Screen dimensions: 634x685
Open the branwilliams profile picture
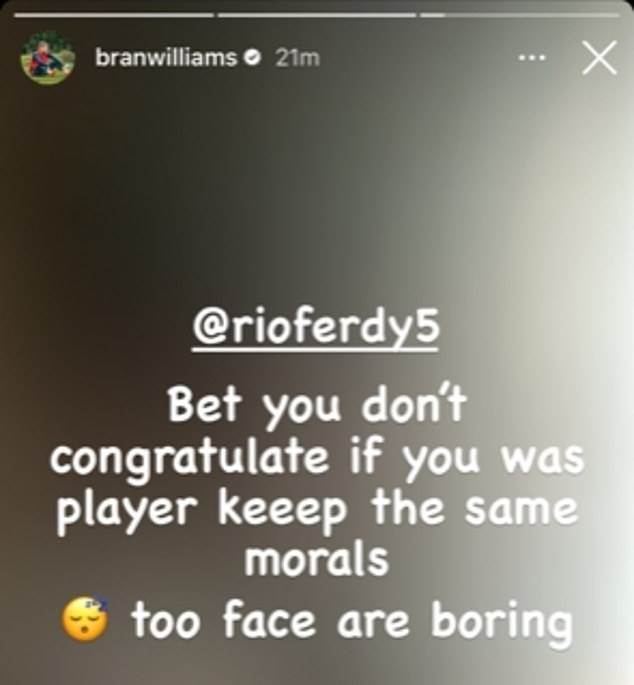click(48, 57)
